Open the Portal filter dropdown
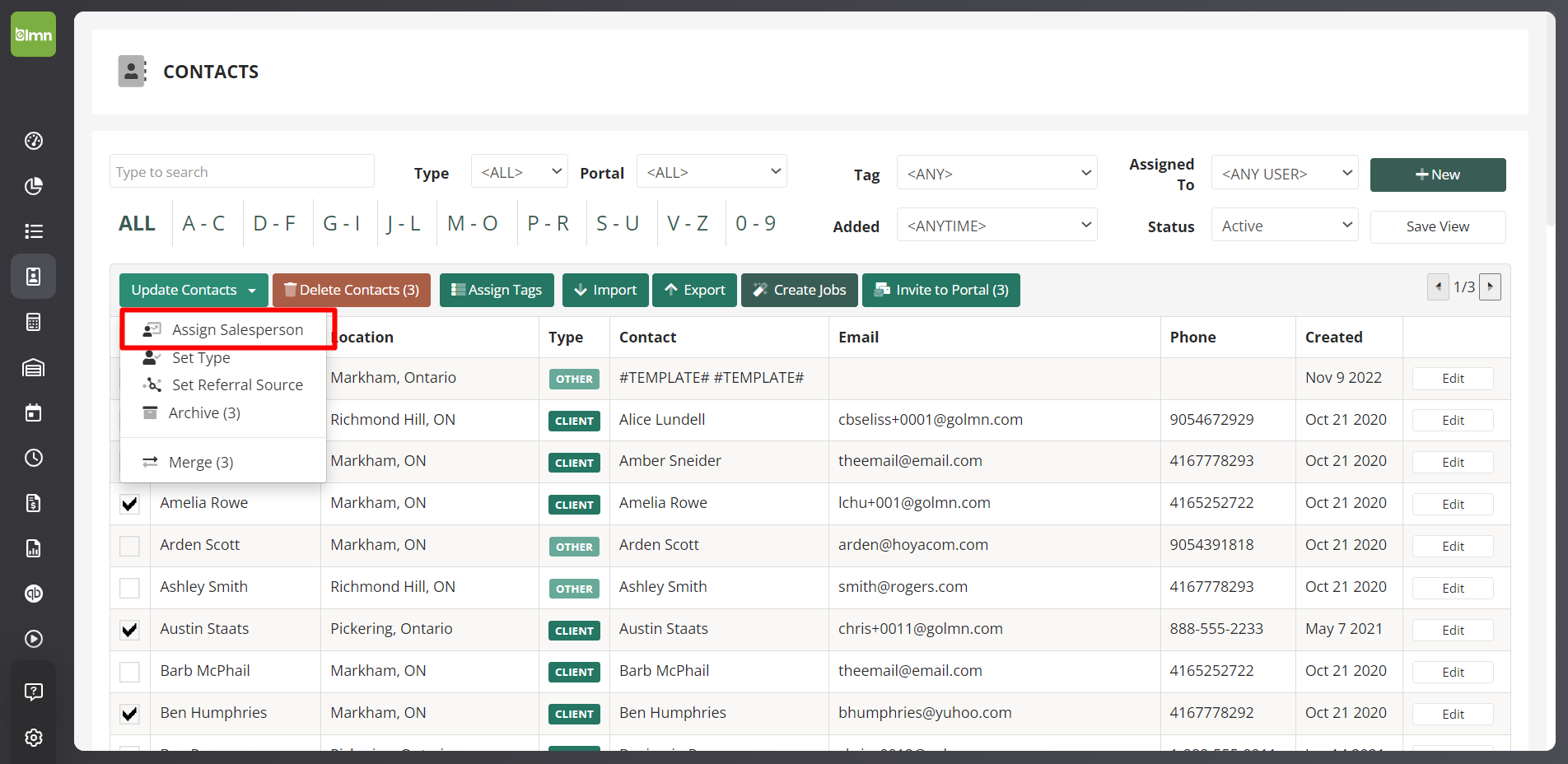 712,172
